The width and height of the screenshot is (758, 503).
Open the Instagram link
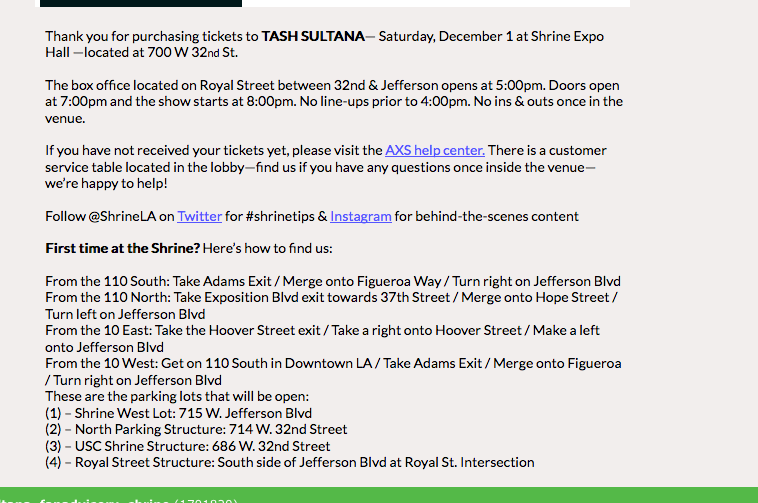(360, 216)
